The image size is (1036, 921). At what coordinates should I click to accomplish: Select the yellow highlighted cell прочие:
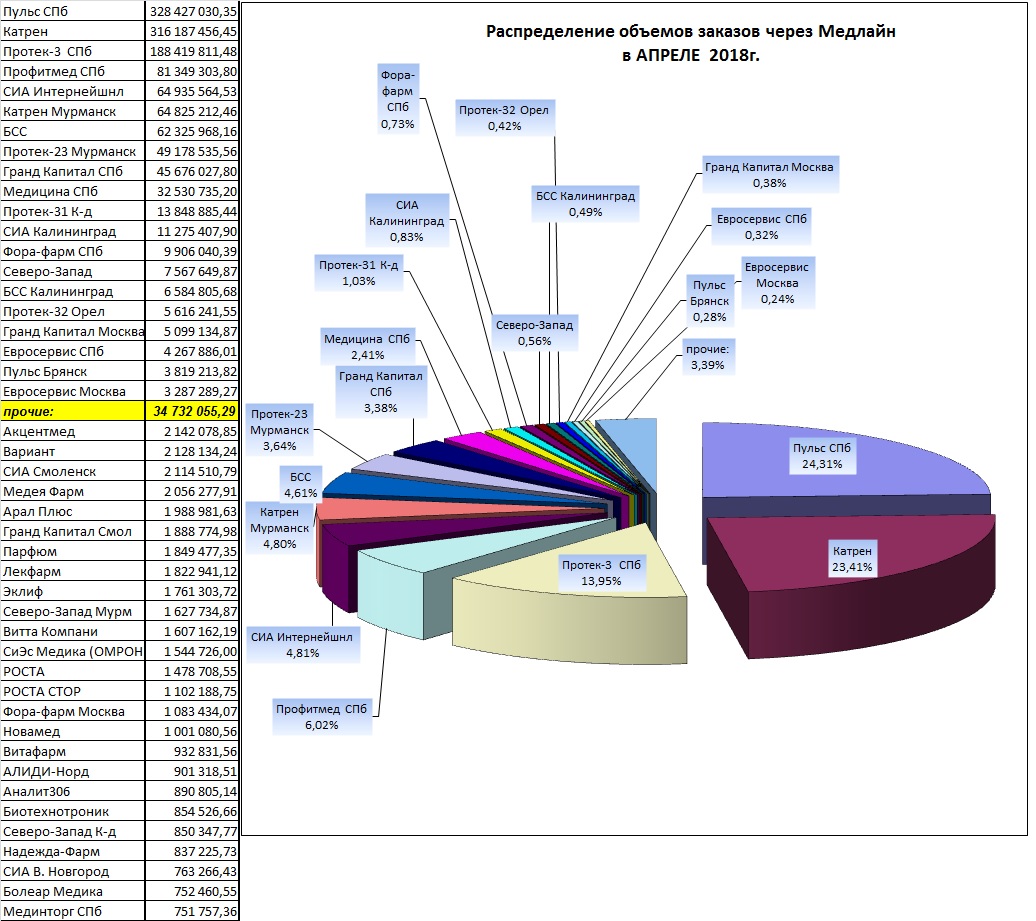click(72, 411)
